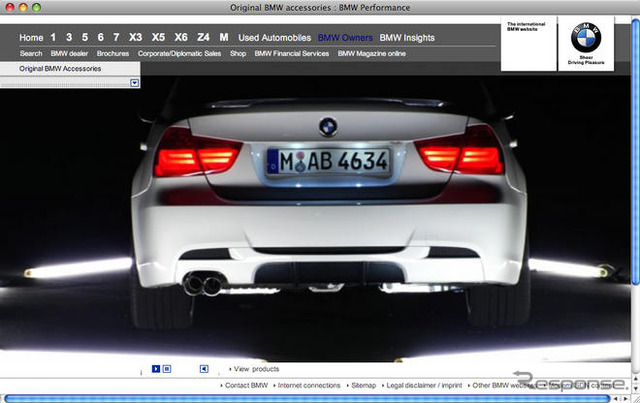Close the window with the red button
The image size is (640, 403).
[9, 7]
